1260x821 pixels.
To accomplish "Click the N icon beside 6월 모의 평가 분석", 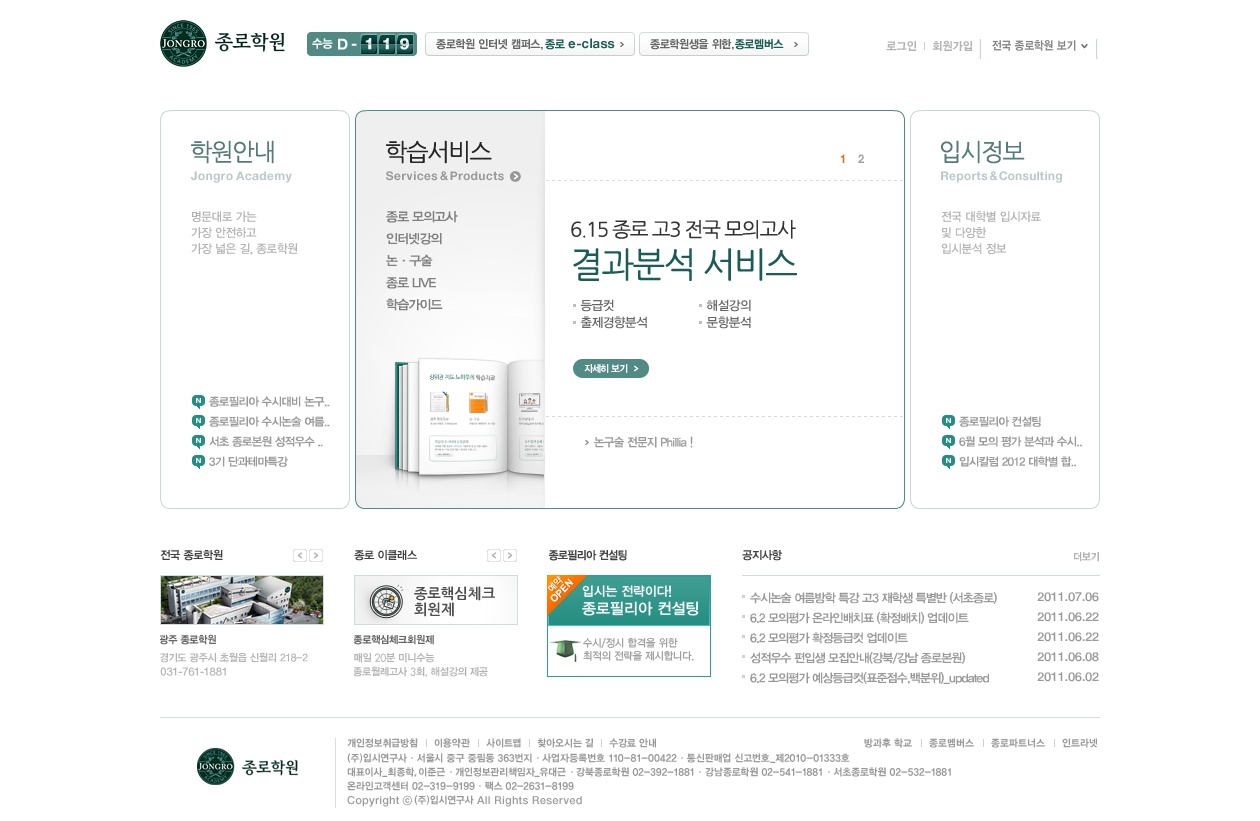I will pos(948,441).
